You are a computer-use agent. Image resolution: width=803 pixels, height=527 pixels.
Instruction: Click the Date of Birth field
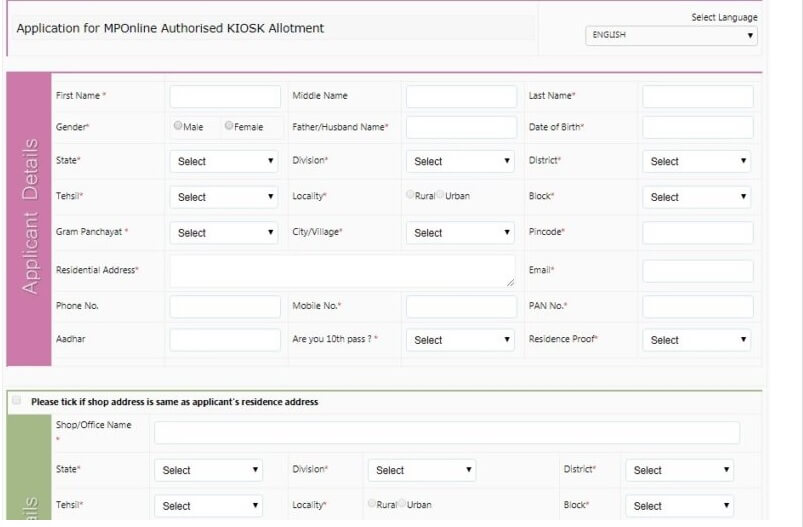pos(698,127)
